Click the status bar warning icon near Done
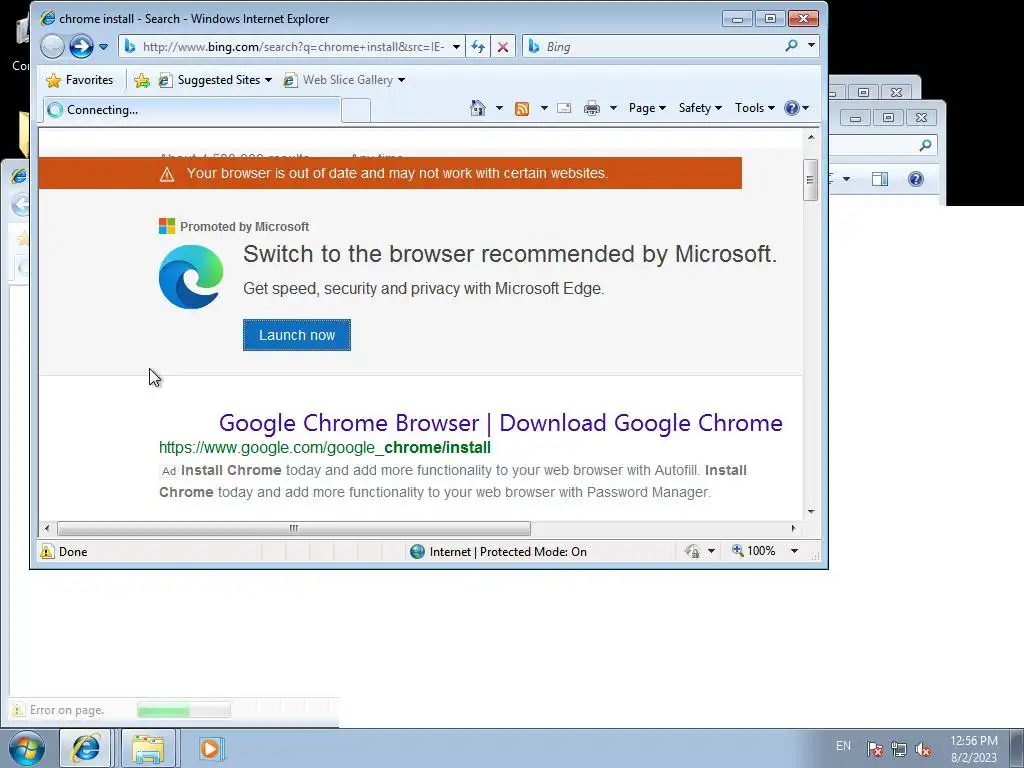 click(x=47, y=552)
